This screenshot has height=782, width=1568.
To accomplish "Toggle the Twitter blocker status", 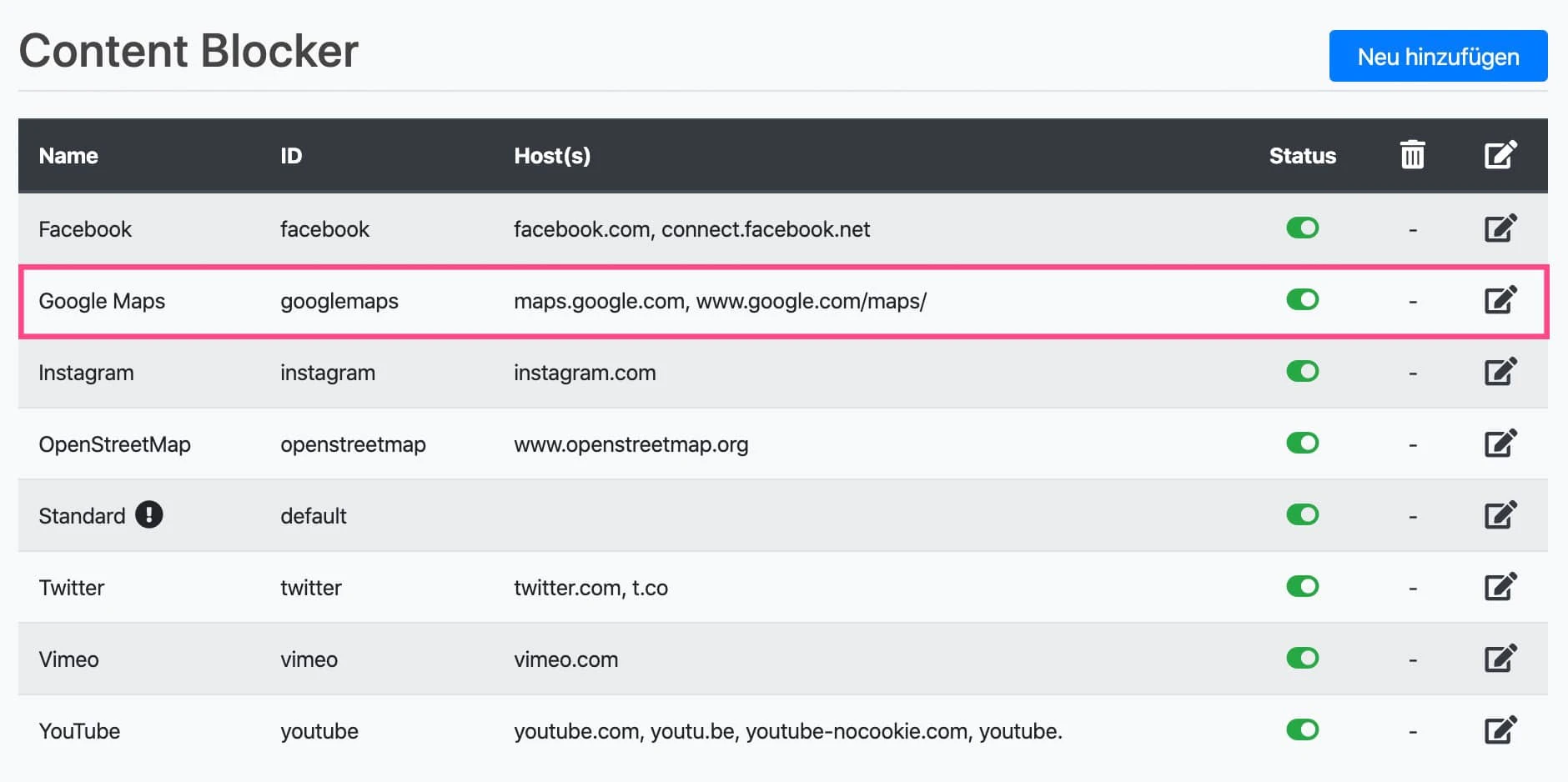I will coord(1303,586).
